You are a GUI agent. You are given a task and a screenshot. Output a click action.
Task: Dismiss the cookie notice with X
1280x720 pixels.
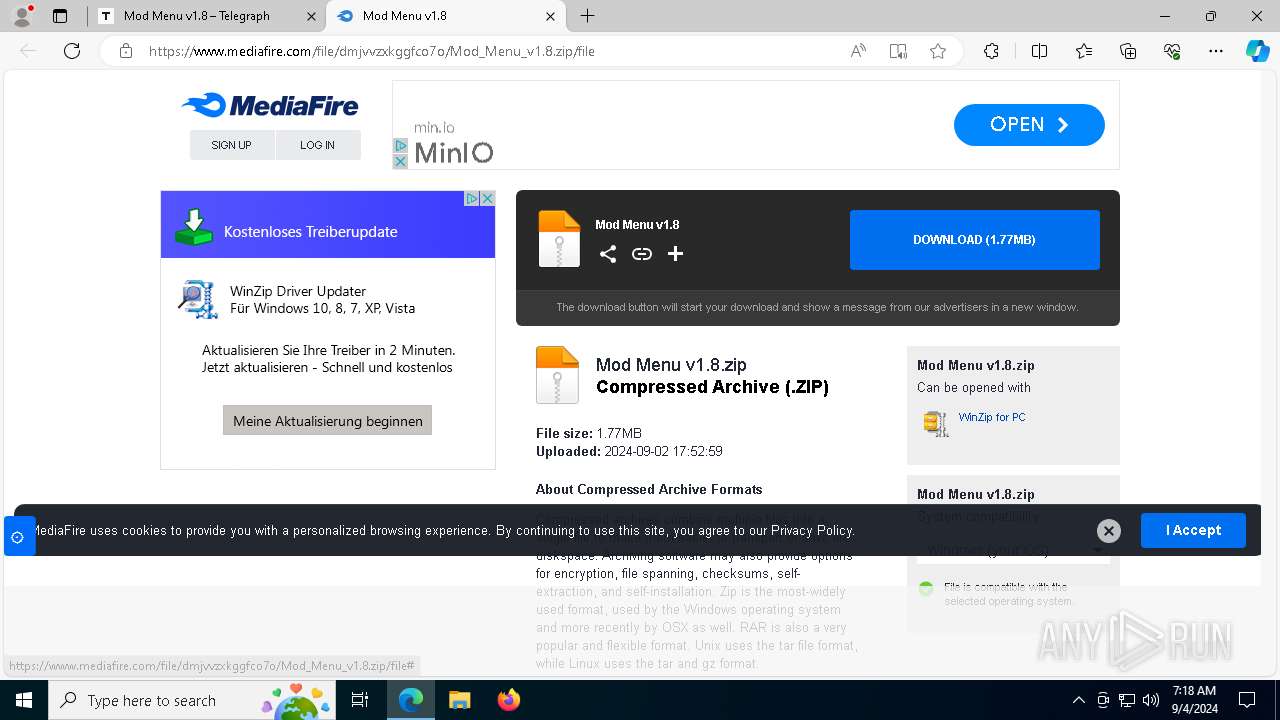pos(1108,531)
